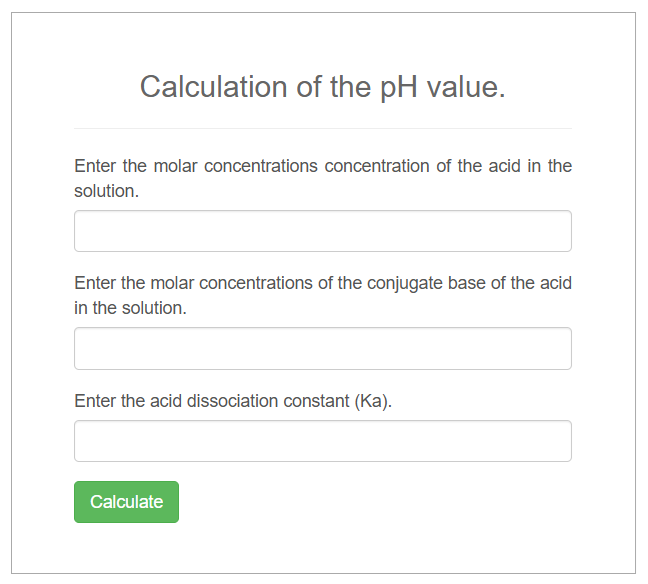648x584 pixels.
Task: Click 'Enter' at the start of the first label
Action: (x=95, y=166)
